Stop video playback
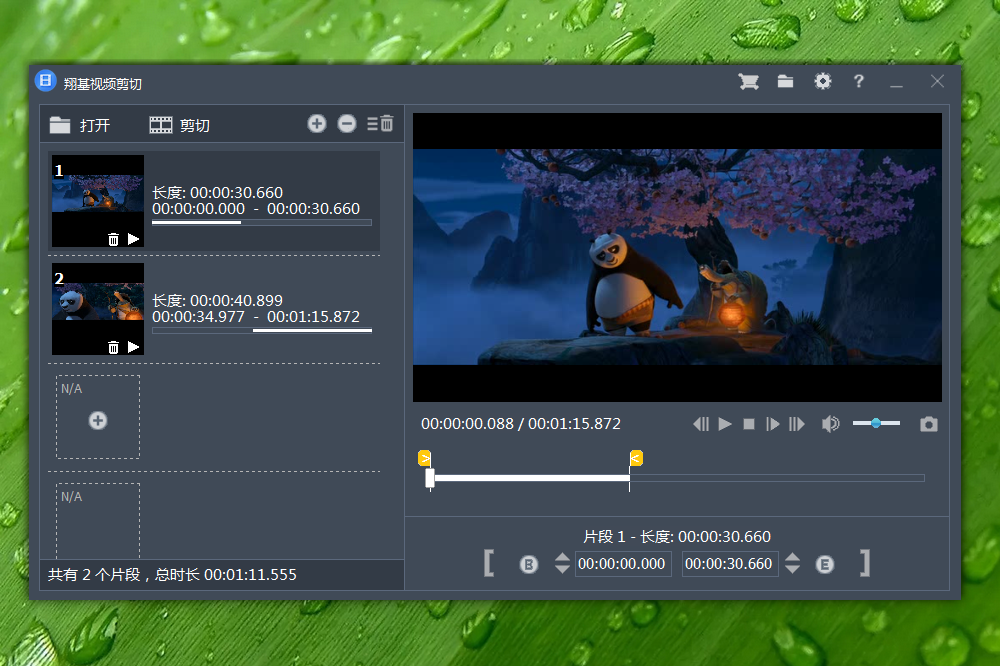The width and height of the screenshot is (1000, 666). pyautogui.click(x=749, y=424)
